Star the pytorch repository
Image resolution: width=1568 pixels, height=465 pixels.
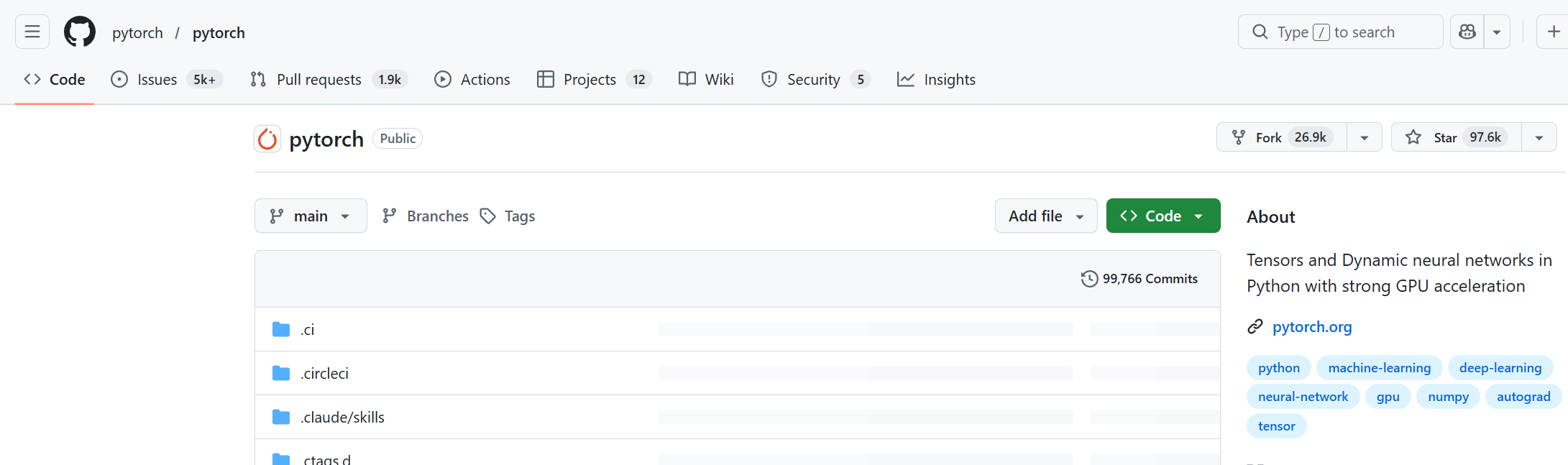pyautogui.click(x=1457, y=137)
